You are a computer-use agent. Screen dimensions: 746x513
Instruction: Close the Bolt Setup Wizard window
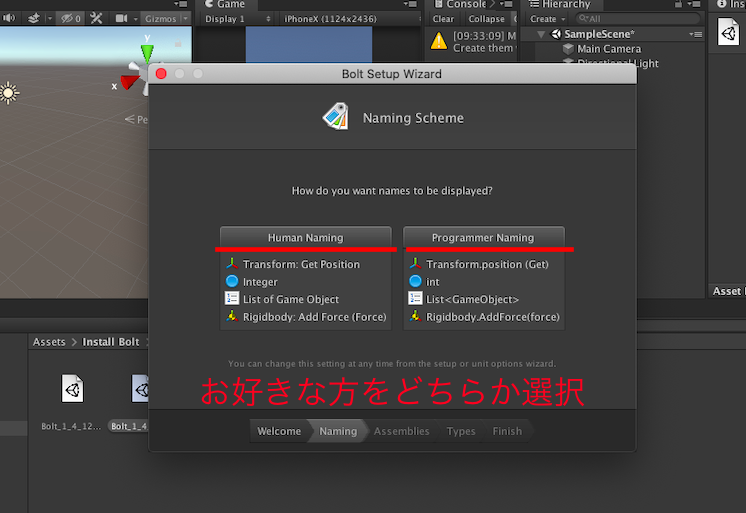pos(161,74)
